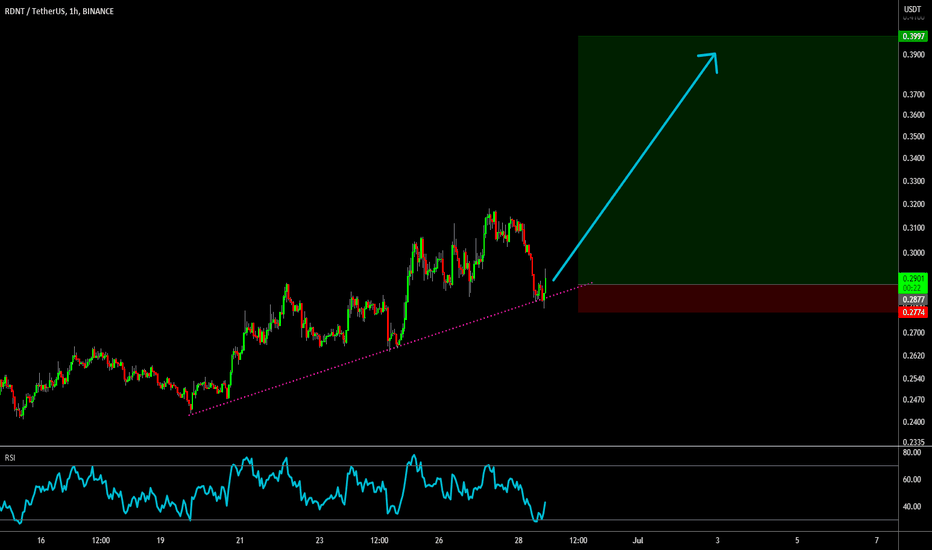The image size is (932, 550).
Task: Click the 12:00 label between 23 and 26
Action: (x=379, y=540)
